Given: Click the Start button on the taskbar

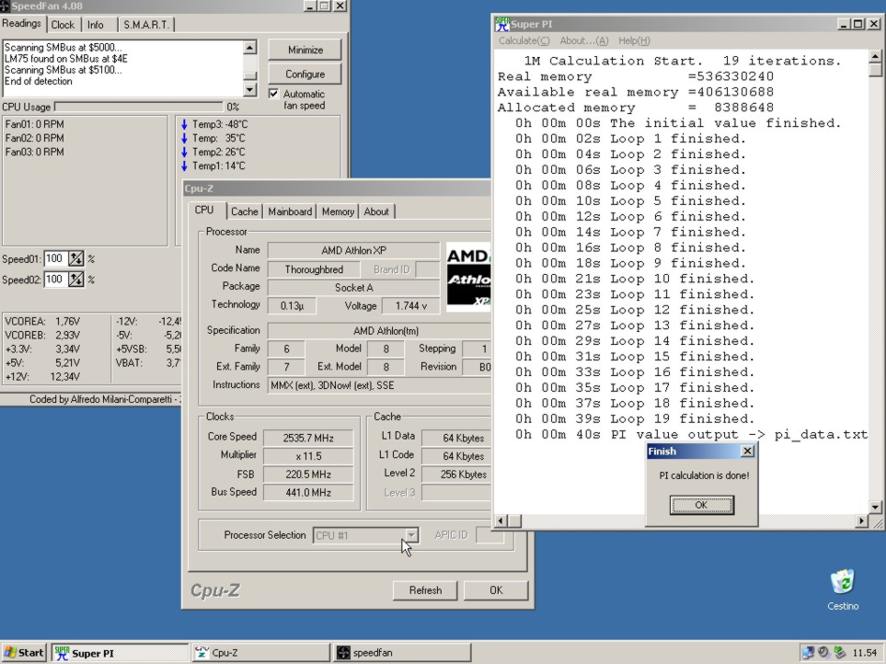Looking at the screenshot, I should pyautogui.click(x=23, y=653).
